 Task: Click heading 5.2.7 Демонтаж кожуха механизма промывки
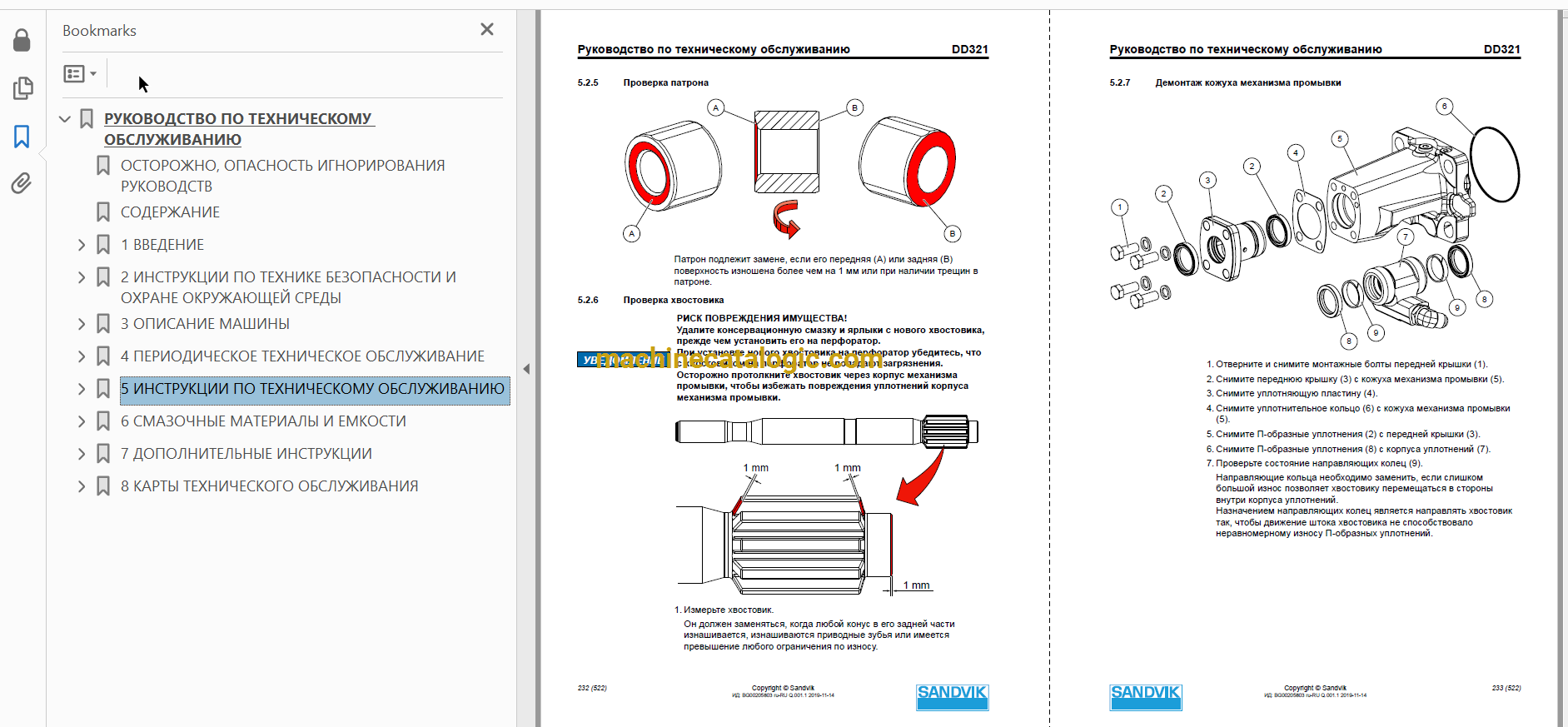(1225, 82)
